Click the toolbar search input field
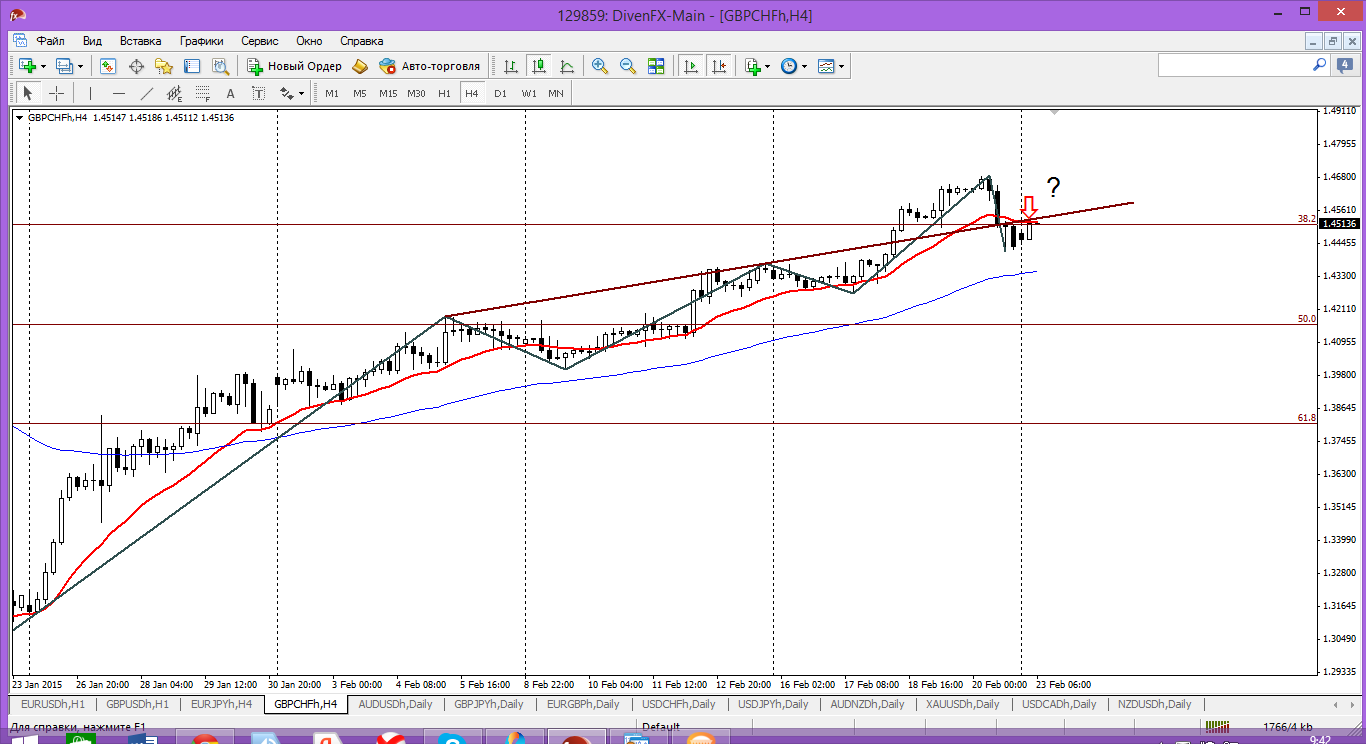1370x744 pixels. [x=1233, y=65]
